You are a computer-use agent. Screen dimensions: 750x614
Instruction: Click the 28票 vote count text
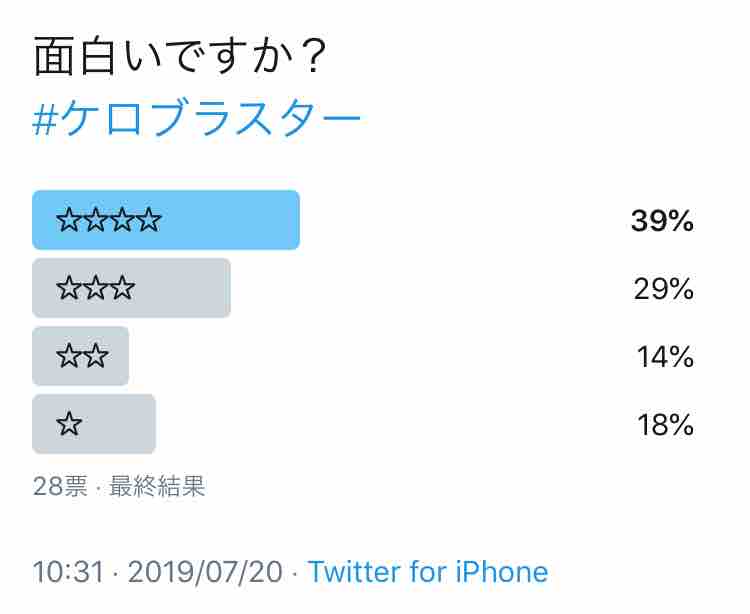click(60, 486)
